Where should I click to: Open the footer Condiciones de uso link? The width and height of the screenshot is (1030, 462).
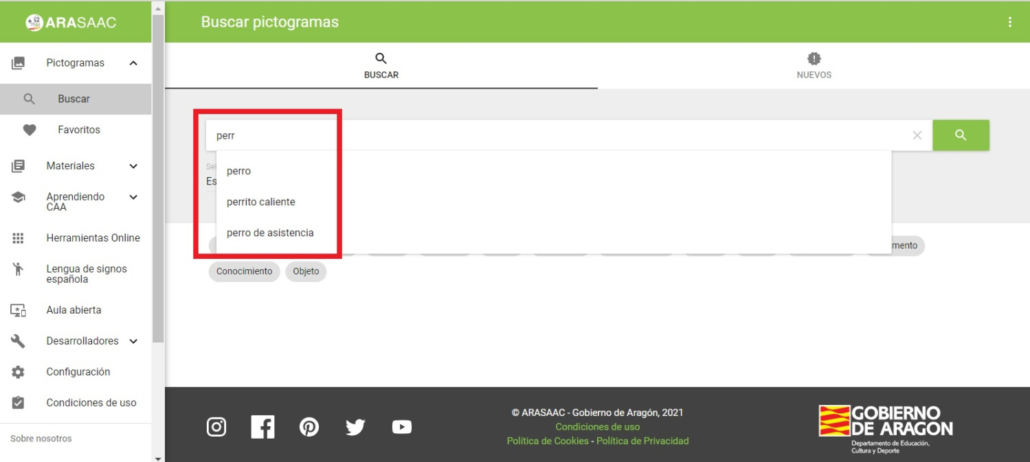point(598,427)
